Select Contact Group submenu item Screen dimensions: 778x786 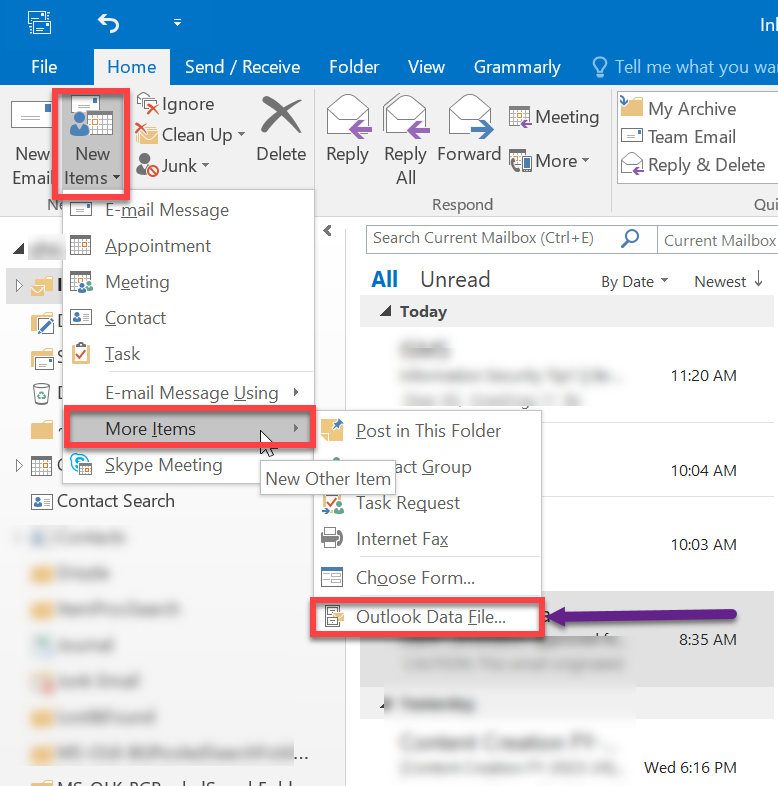pos(433,467)
